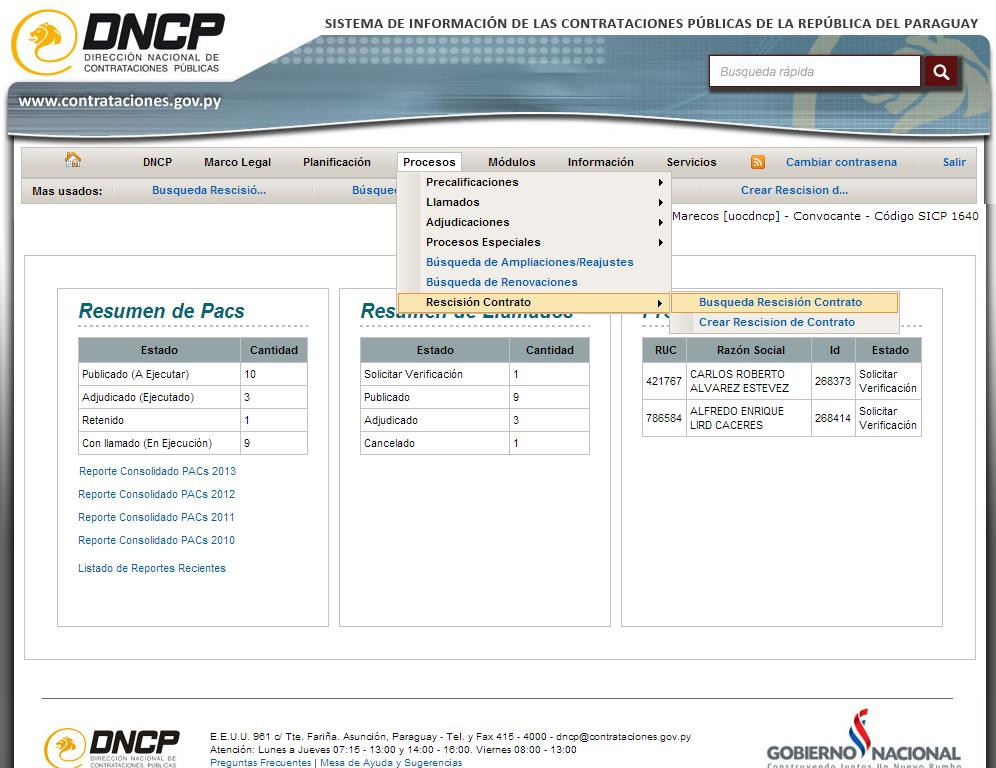The width and height of the screenshot is (996, 768).
Task: Click the Cancelado row in Llamados table
Action: click(x=474, y=443)
